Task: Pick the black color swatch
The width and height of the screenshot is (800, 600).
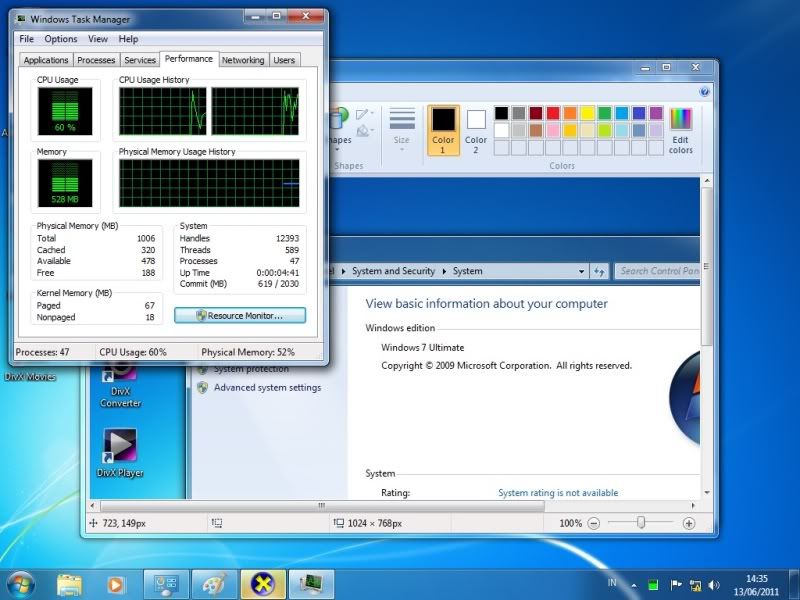Action: (x=502, y=113)
